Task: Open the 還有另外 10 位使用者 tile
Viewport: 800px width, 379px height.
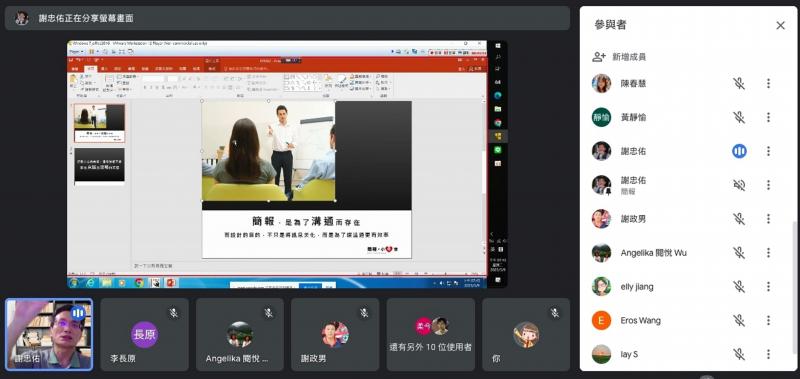Action: click(x=431, y=334)
